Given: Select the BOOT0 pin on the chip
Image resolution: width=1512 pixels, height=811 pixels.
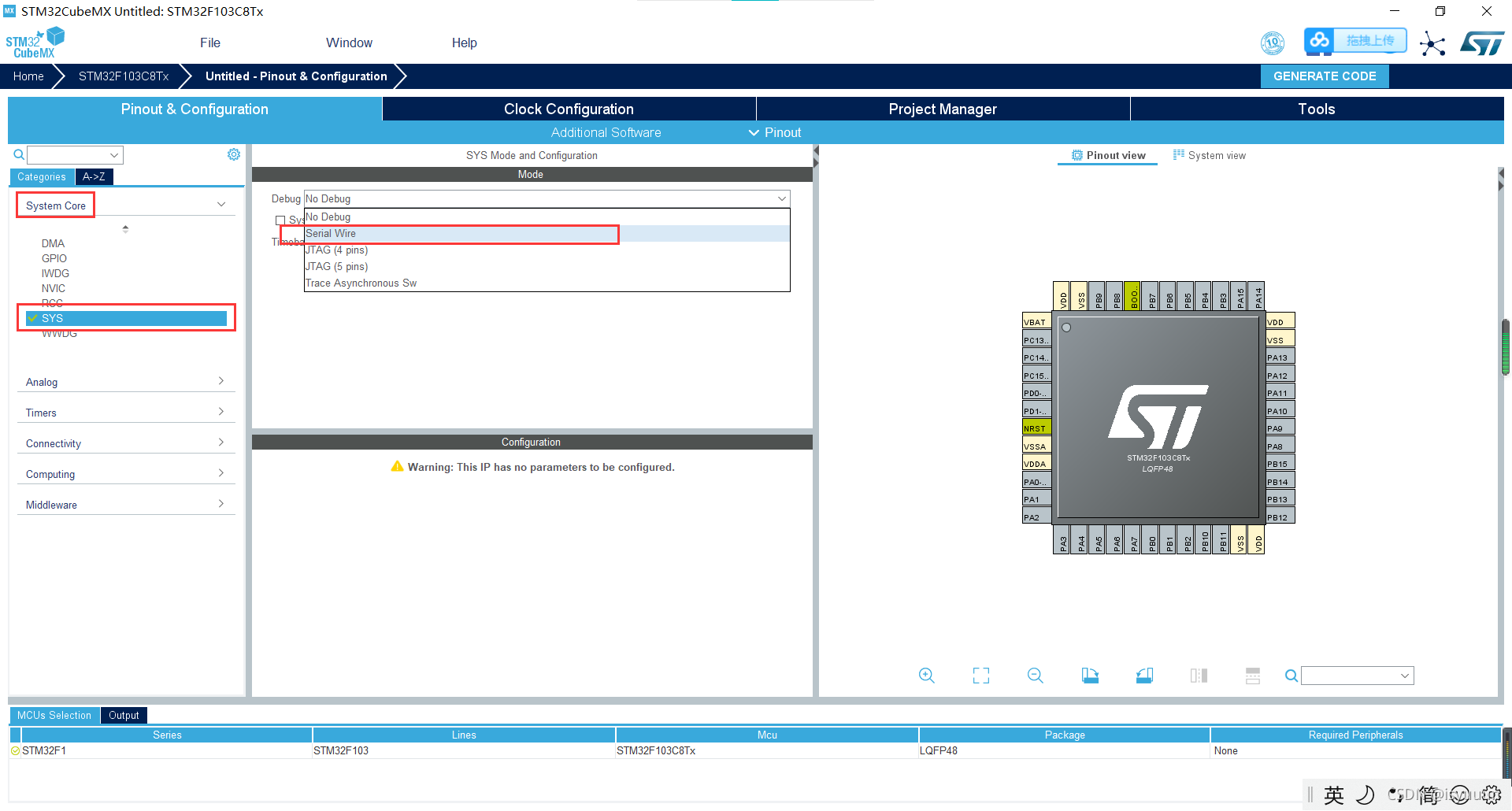Looking at the screenshot, I should [x=1133, y=297].
